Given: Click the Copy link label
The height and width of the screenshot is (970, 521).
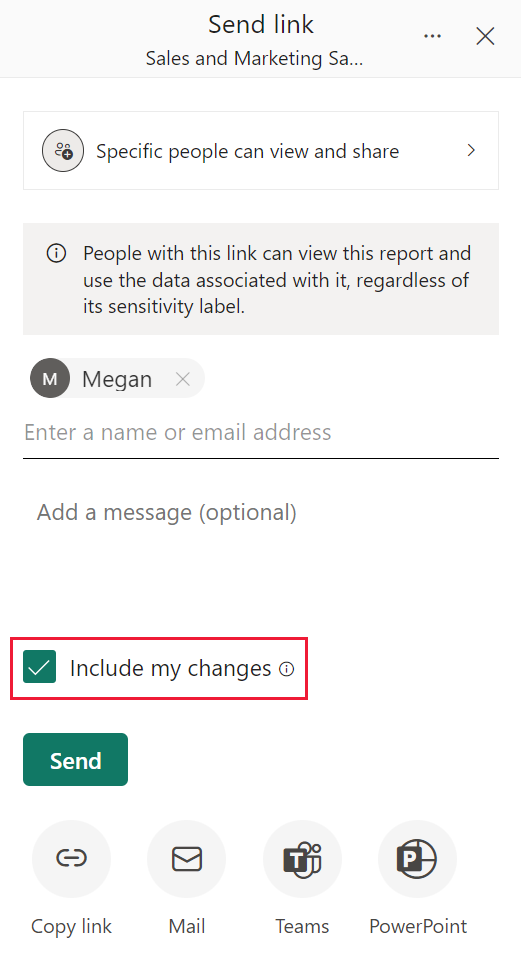Looking at the screenshot, I should click(71, 926).
